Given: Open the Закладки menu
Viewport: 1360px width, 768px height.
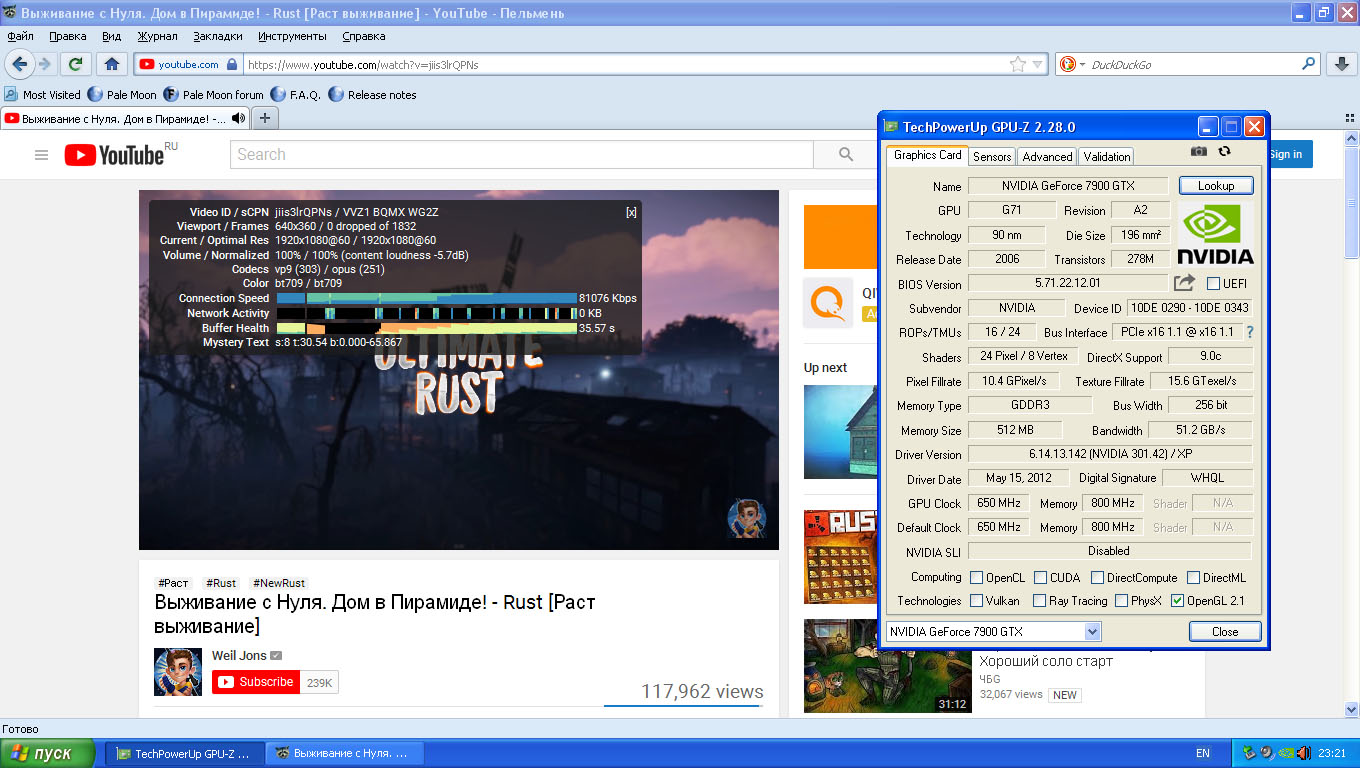Looking at the screenshot, I should (x=218, y=36).
